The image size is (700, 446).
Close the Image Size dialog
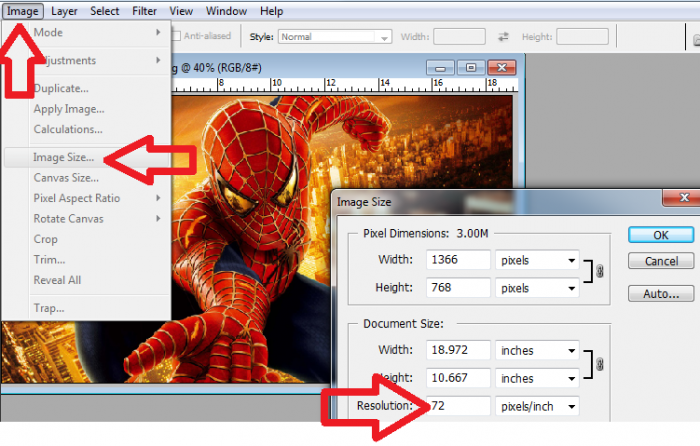click(683, 197)
